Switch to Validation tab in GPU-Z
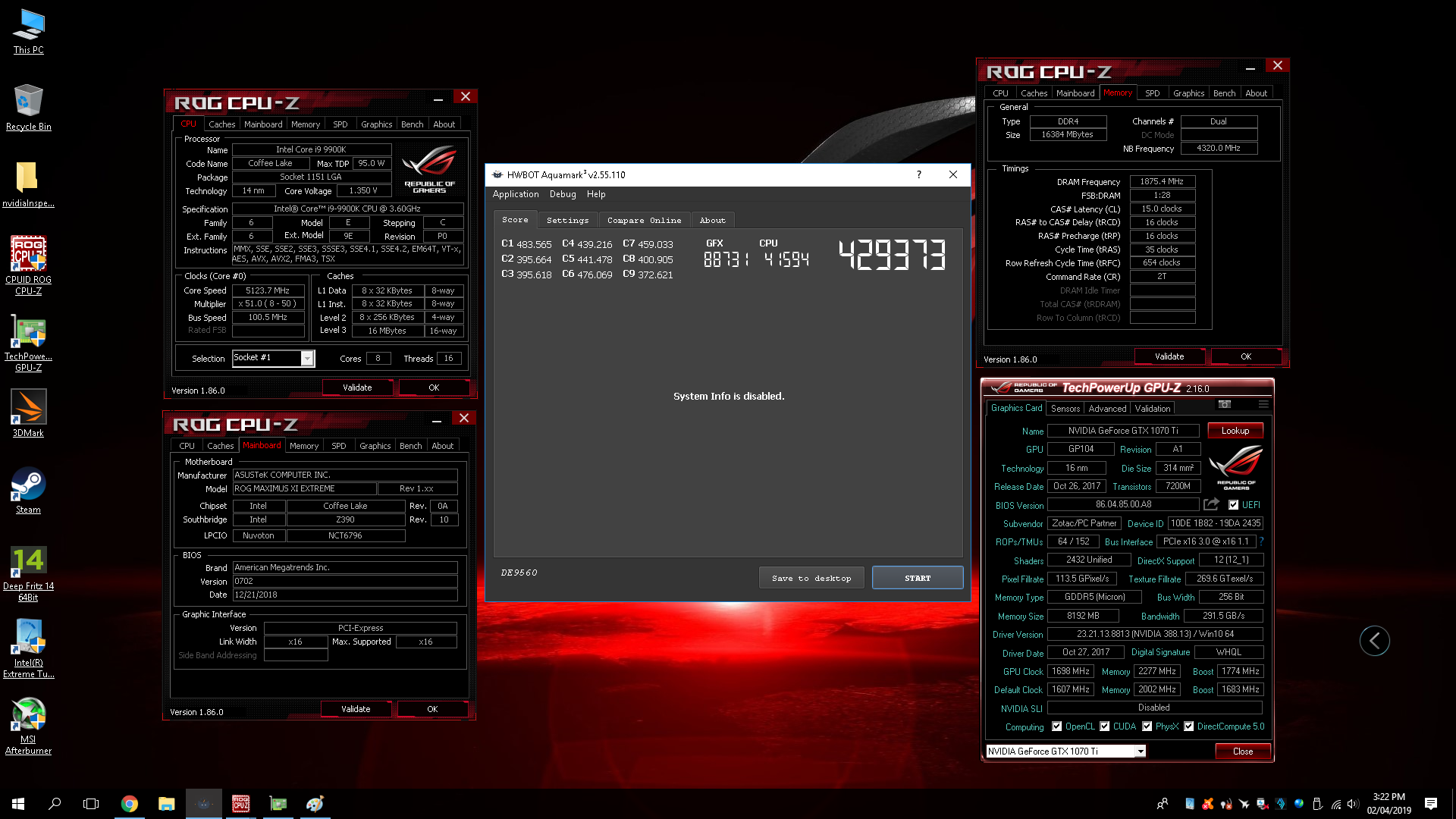This screenshot has height=819, width=1456. coord(1153,409)
